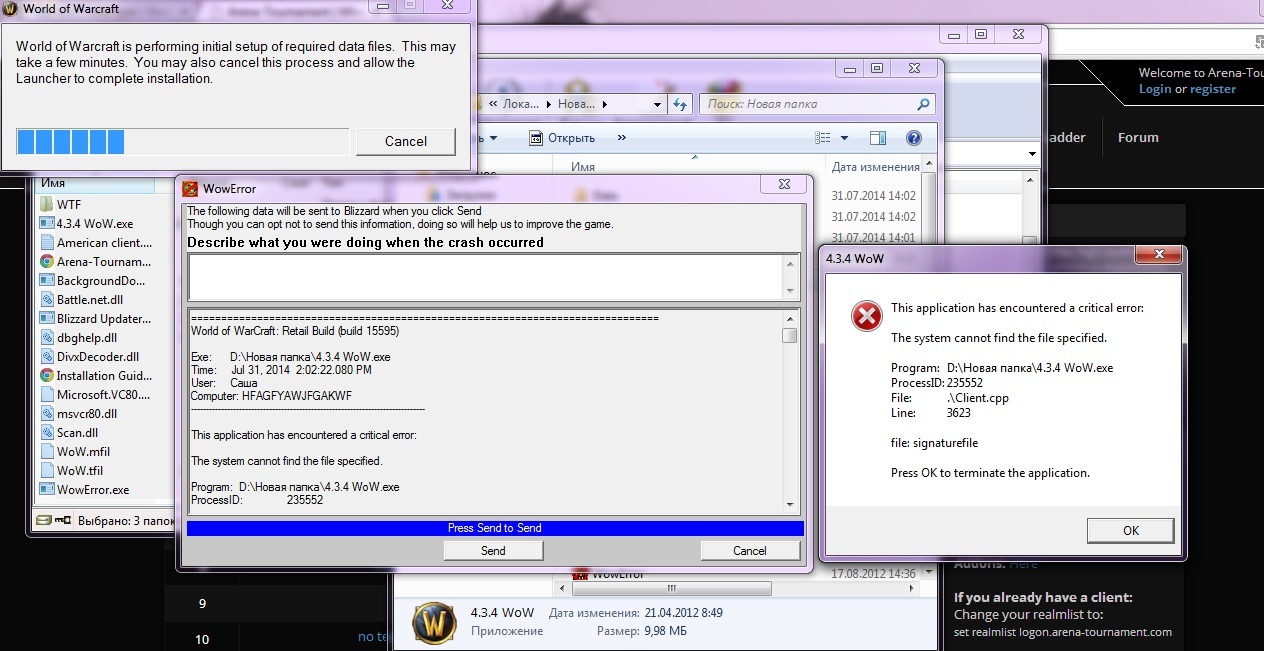Select the Blizzard Updater icon

[x=47, y=319]
